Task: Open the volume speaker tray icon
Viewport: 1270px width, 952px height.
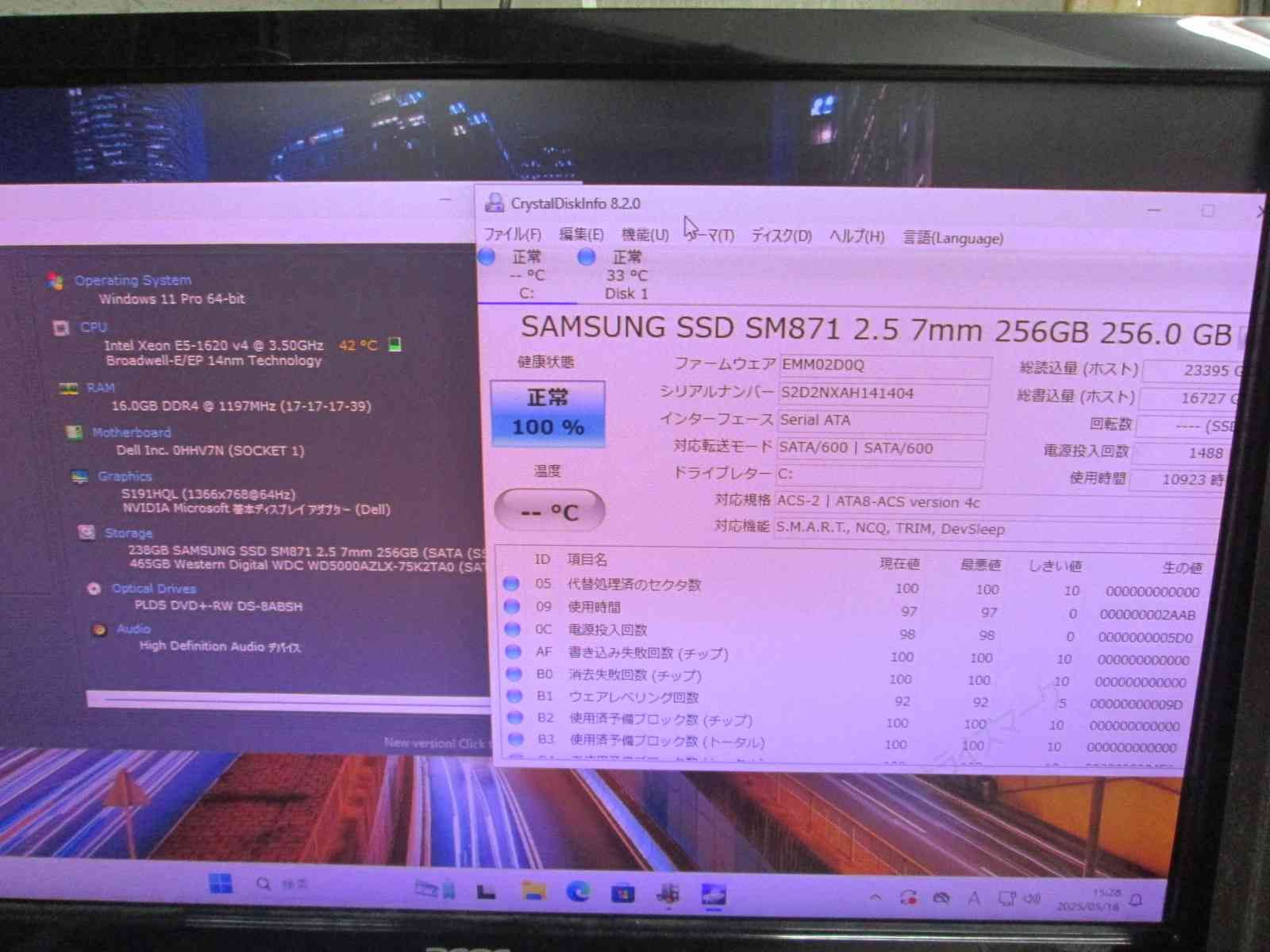Action: [1031, 898]
